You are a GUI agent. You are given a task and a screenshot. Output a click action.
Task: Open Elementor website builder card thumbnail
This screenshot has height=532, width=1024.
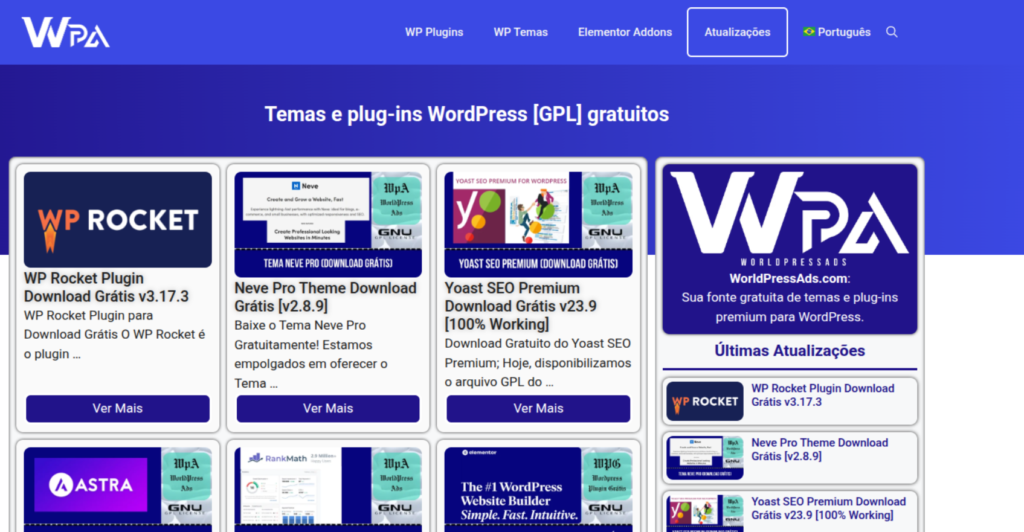click(x=538, y=488)
